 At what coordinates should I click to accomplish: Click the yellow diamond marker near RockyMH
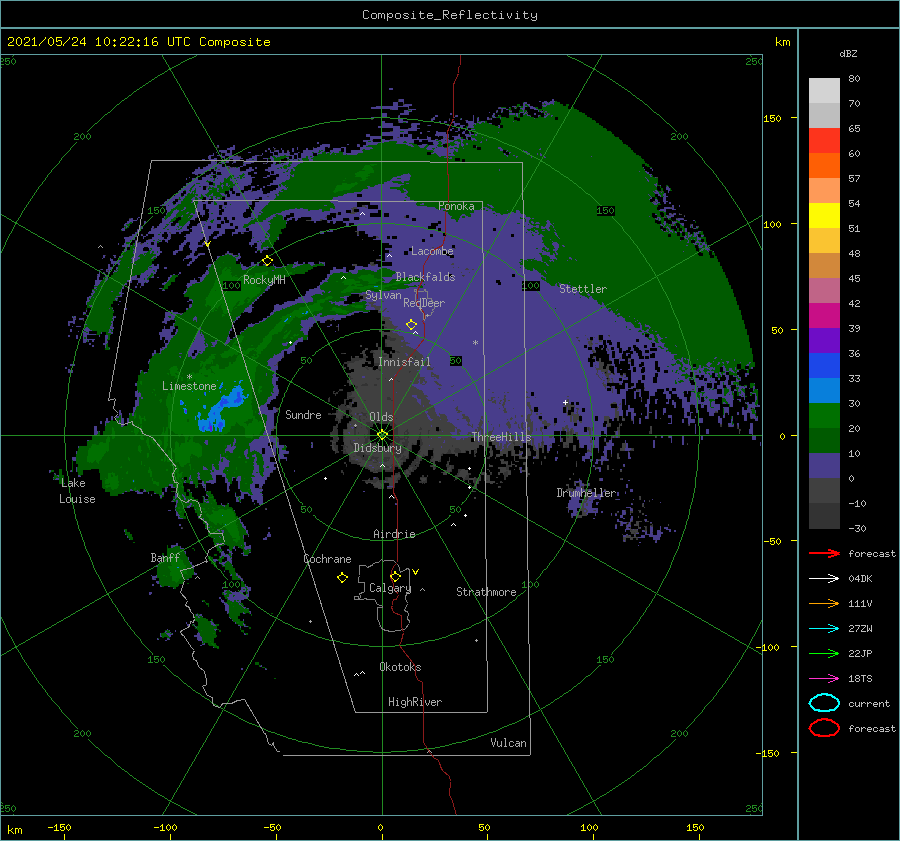[x=267, y=261]
